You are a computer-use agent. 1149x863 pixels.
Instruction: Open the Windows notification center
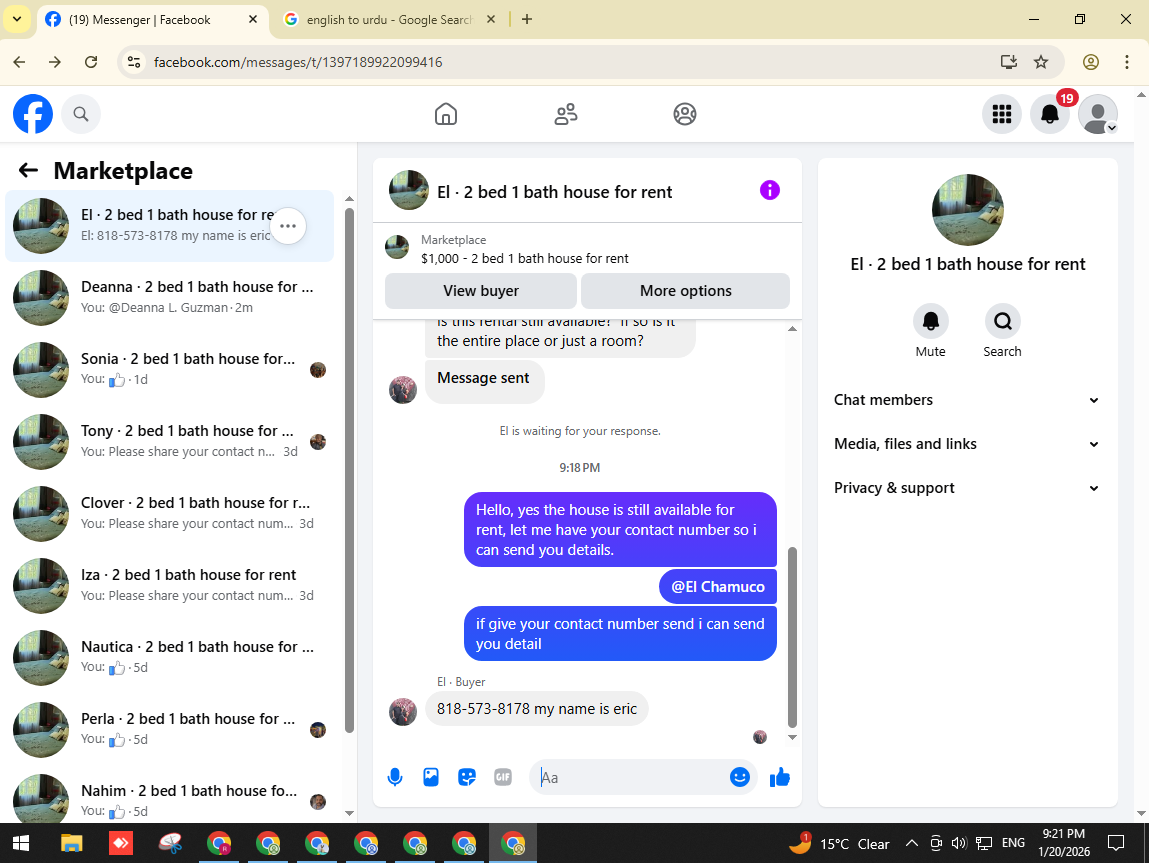(x=1115, y=843)
